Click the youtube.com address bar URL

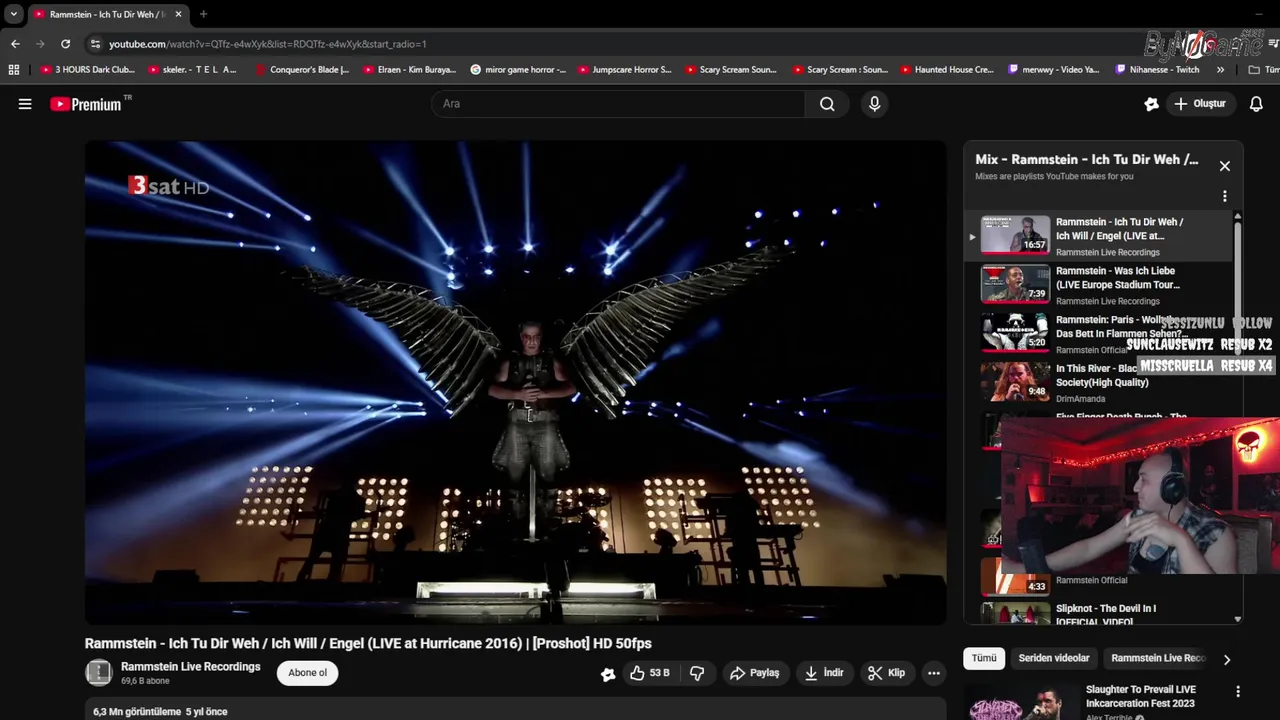(x=267, y=44)
